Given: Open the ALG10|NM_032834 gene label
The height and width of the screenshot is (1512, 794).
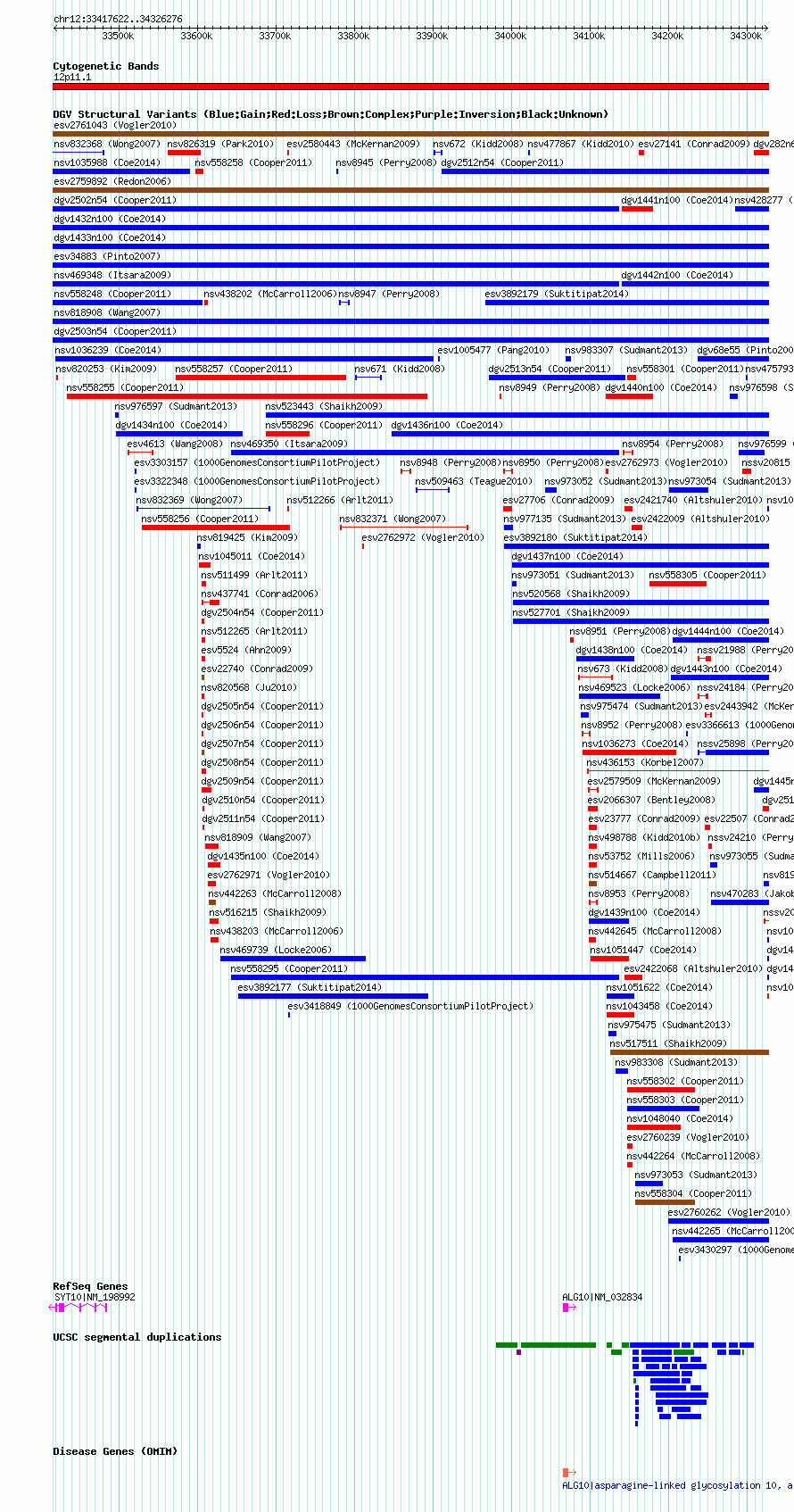Looking at the screenshot, I should pyautogui.click(x=602, y=1297).
